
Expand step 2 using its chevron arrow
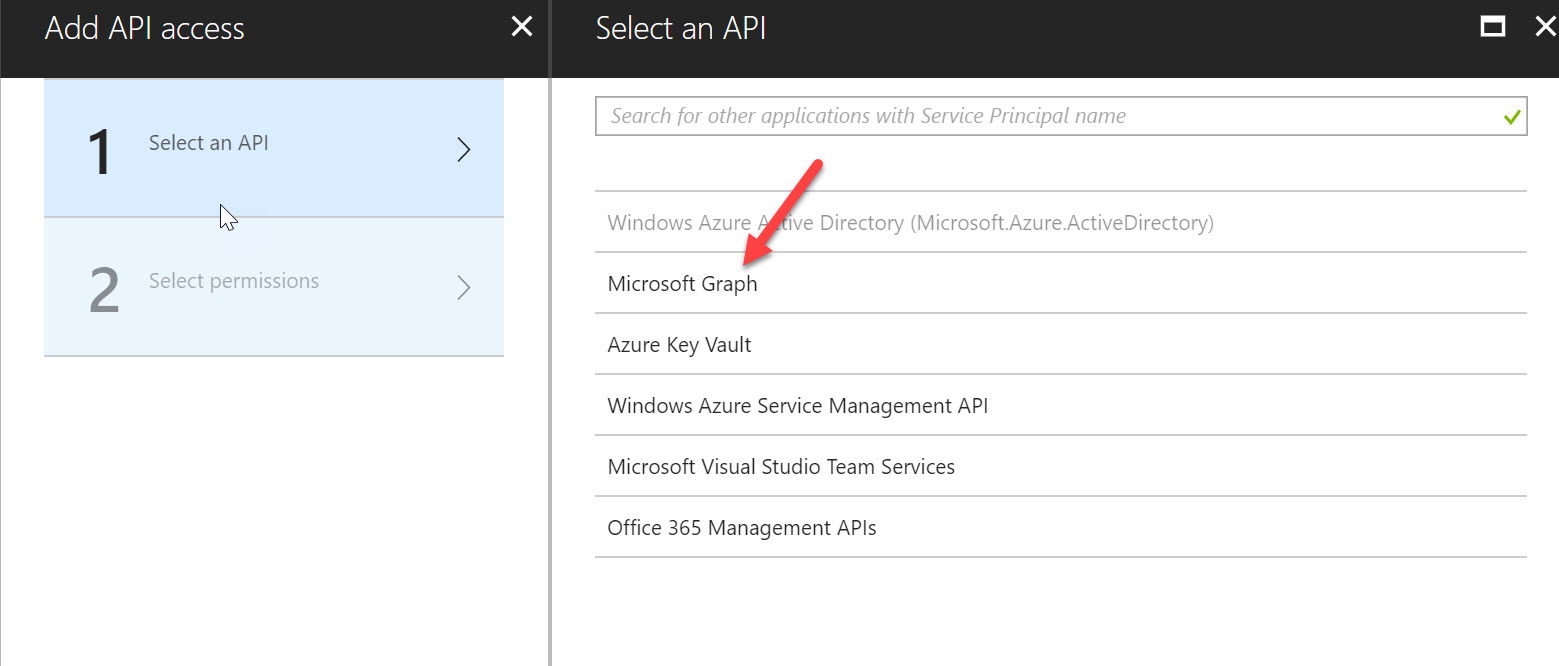463,288
